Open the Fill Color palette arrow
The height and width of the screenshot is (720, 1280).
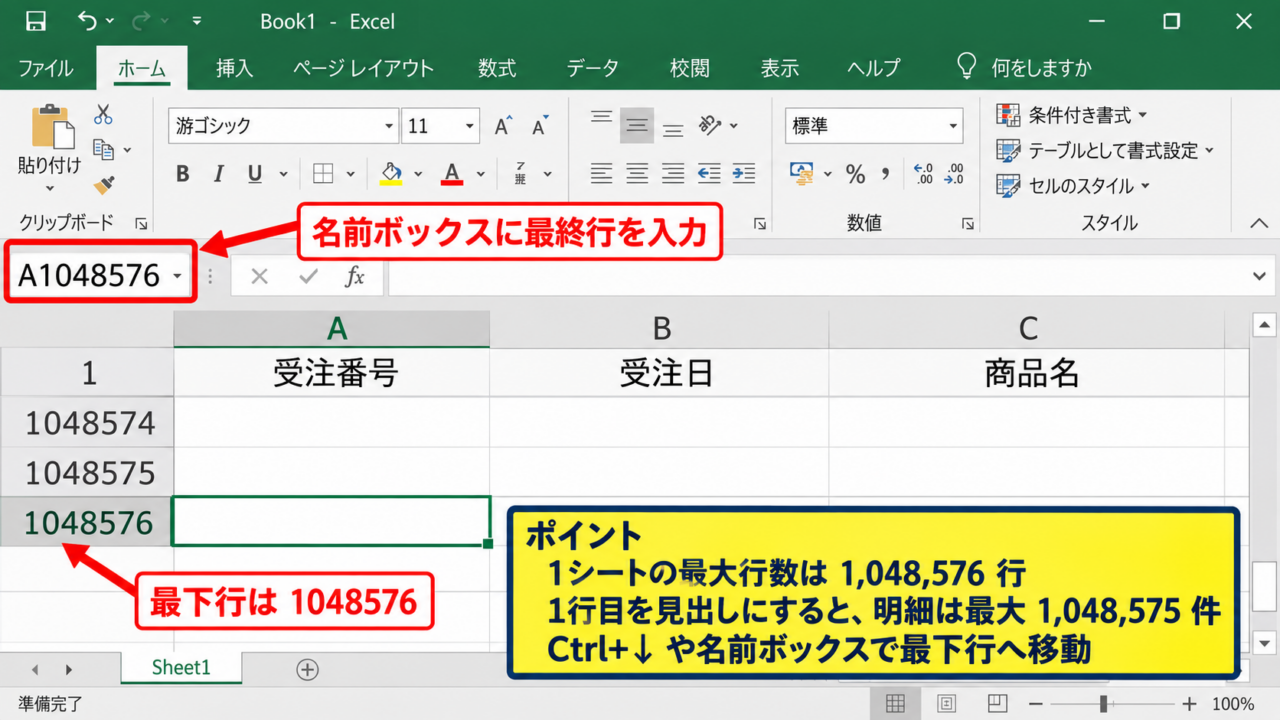pyautogui.click(x=418, y=175)
